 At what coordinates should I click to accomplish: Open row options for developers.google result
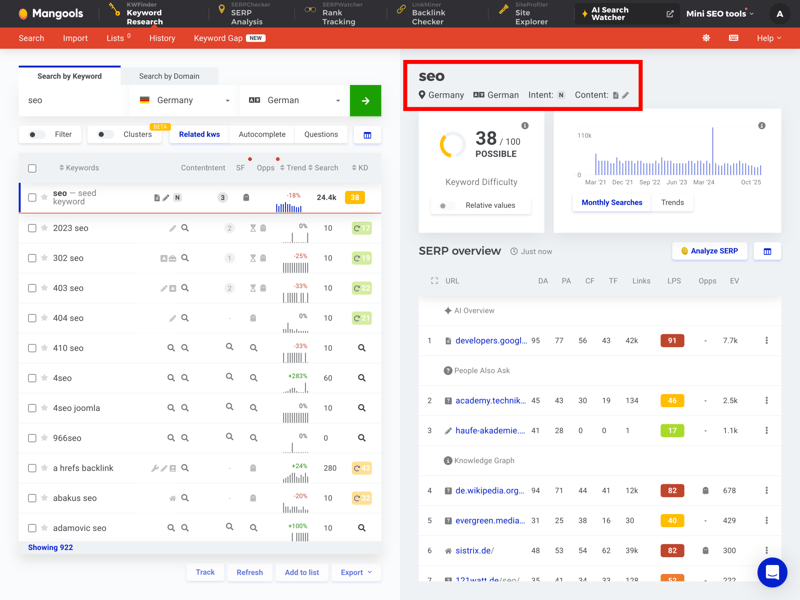click(x=767, y=341)
